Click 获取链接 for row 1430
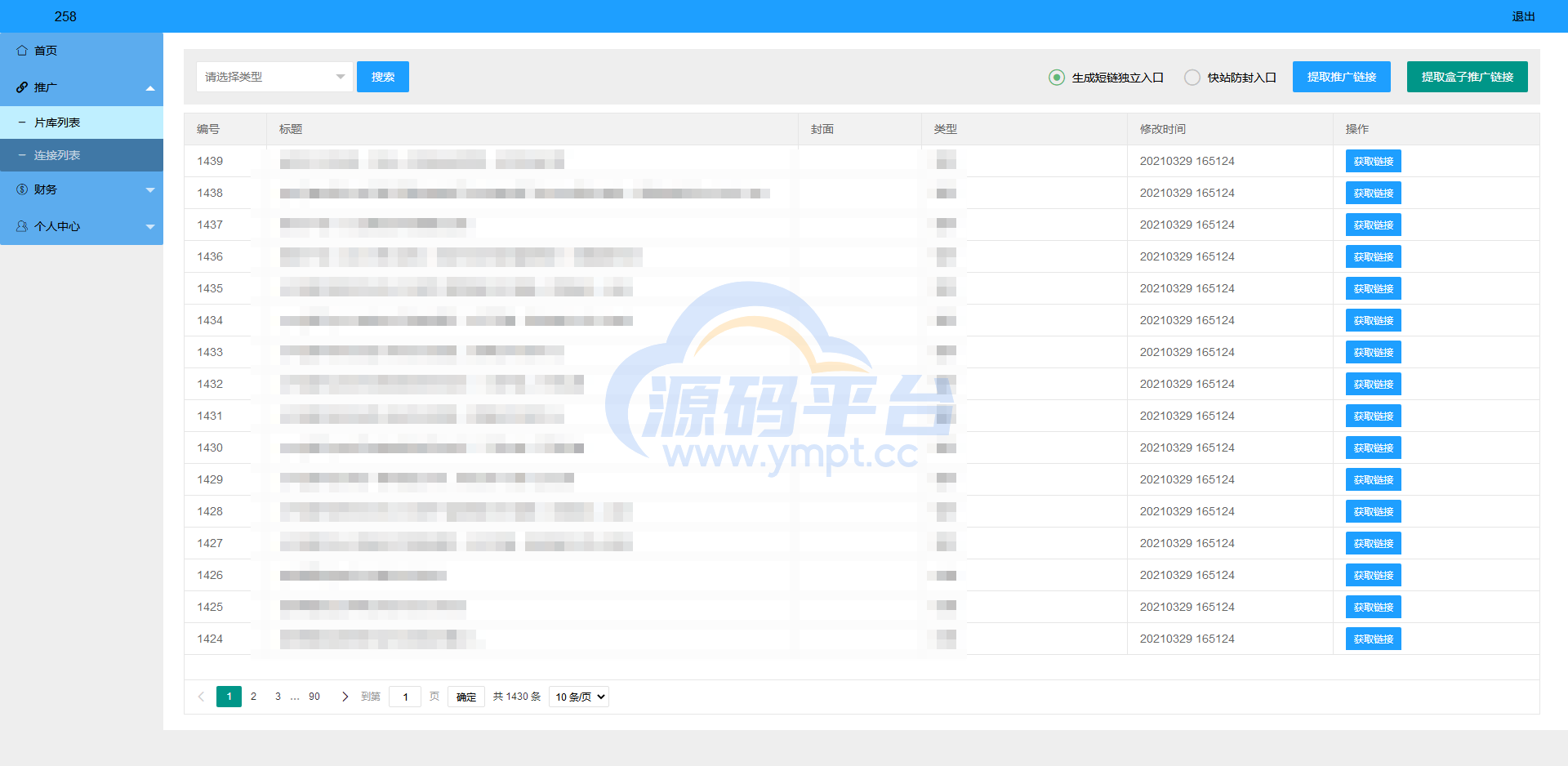Screen dimensions: 1568x766 coord(1374,448)
